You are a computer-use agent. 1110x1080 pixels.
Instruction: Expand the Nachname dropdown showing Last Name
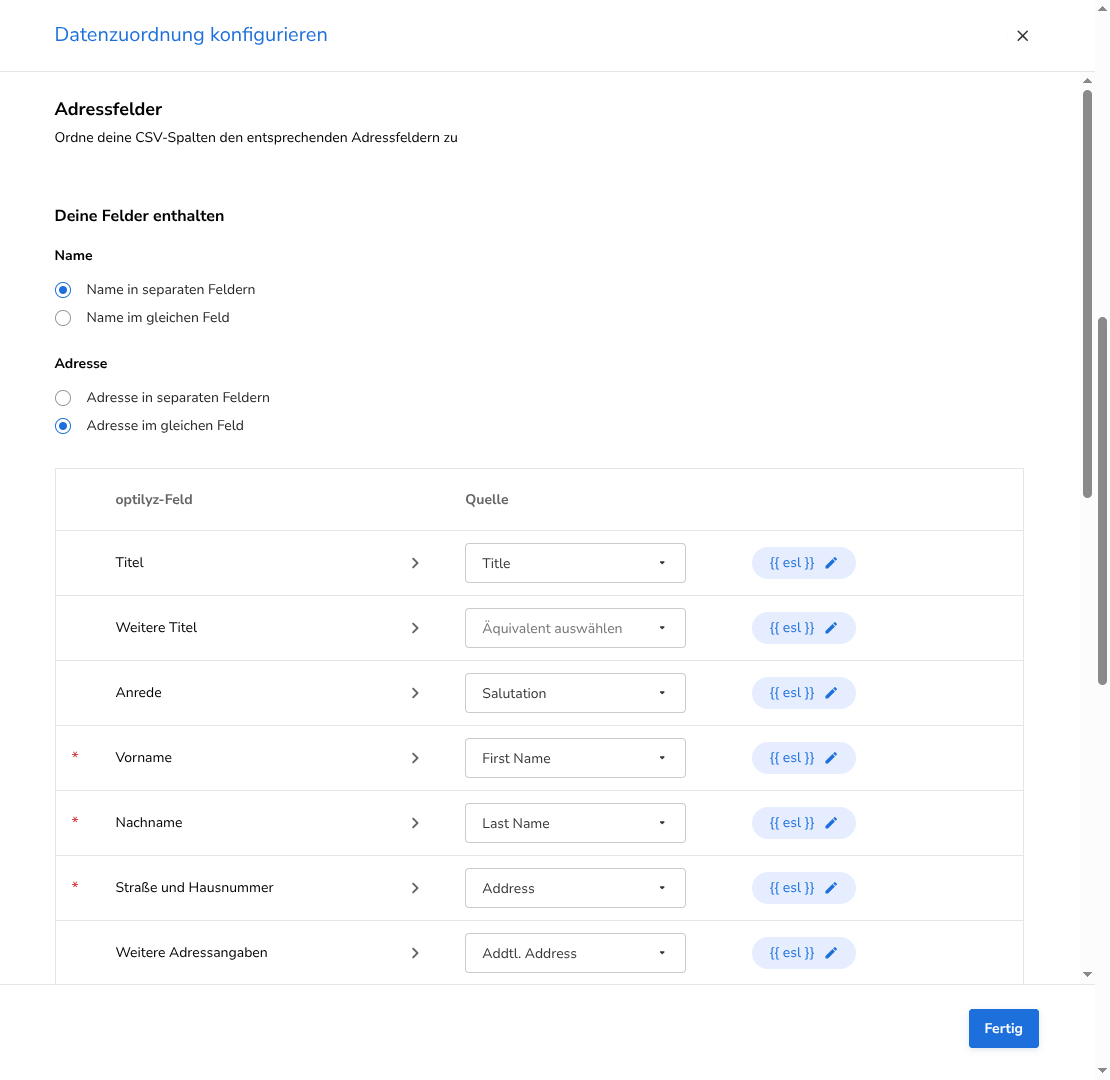[575, 823]
